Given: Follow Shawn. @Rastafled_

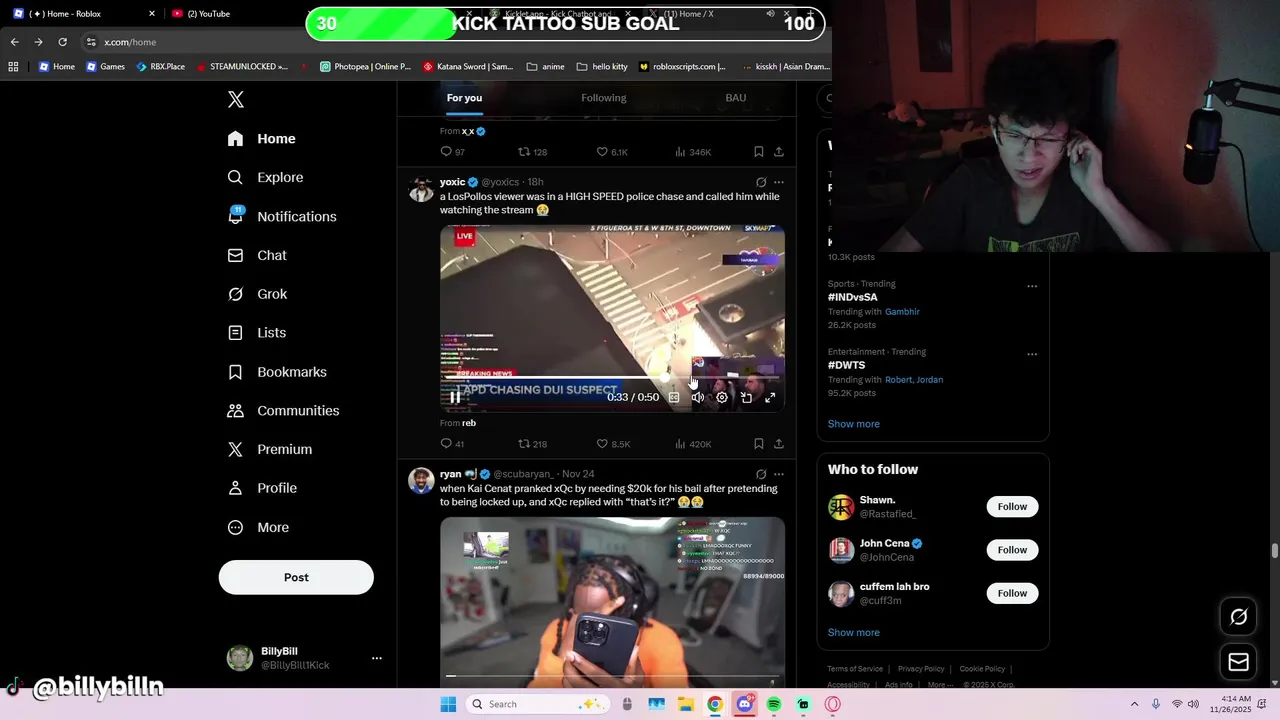Looking at the screenshot, I should [1012, 507].
